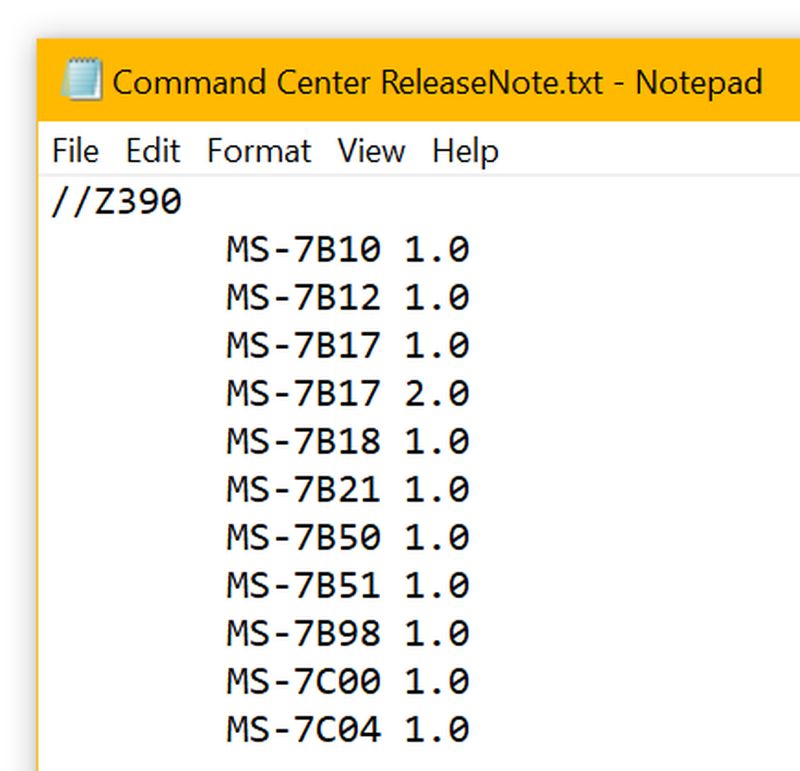Place cursor on MS-7B12 1.0 line
Image resolution: width=800 pixels, height=771 pixels.
[x=348, y=297]
